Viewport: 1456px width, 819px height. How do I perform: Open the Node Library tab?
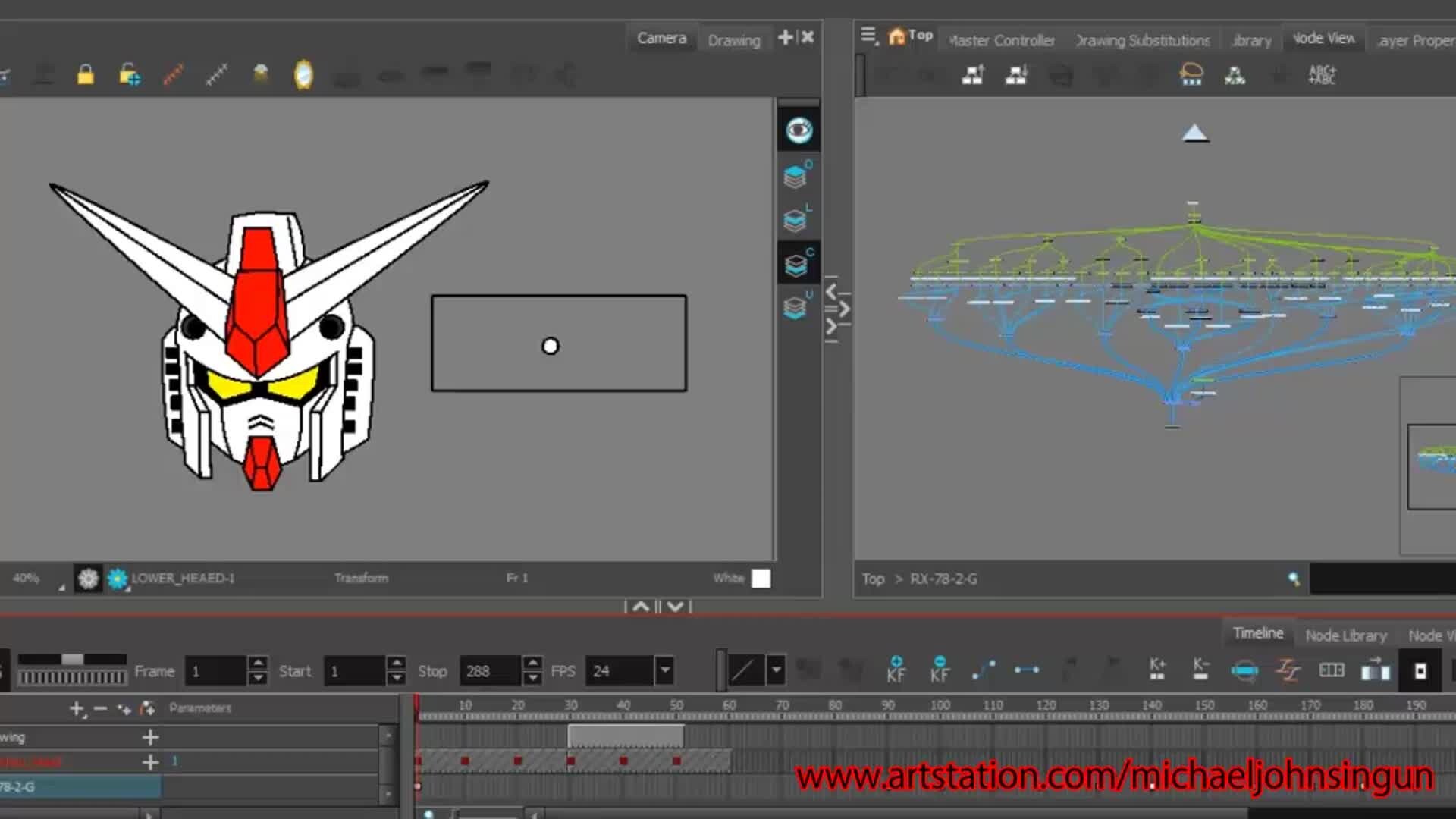(1345, 635)
